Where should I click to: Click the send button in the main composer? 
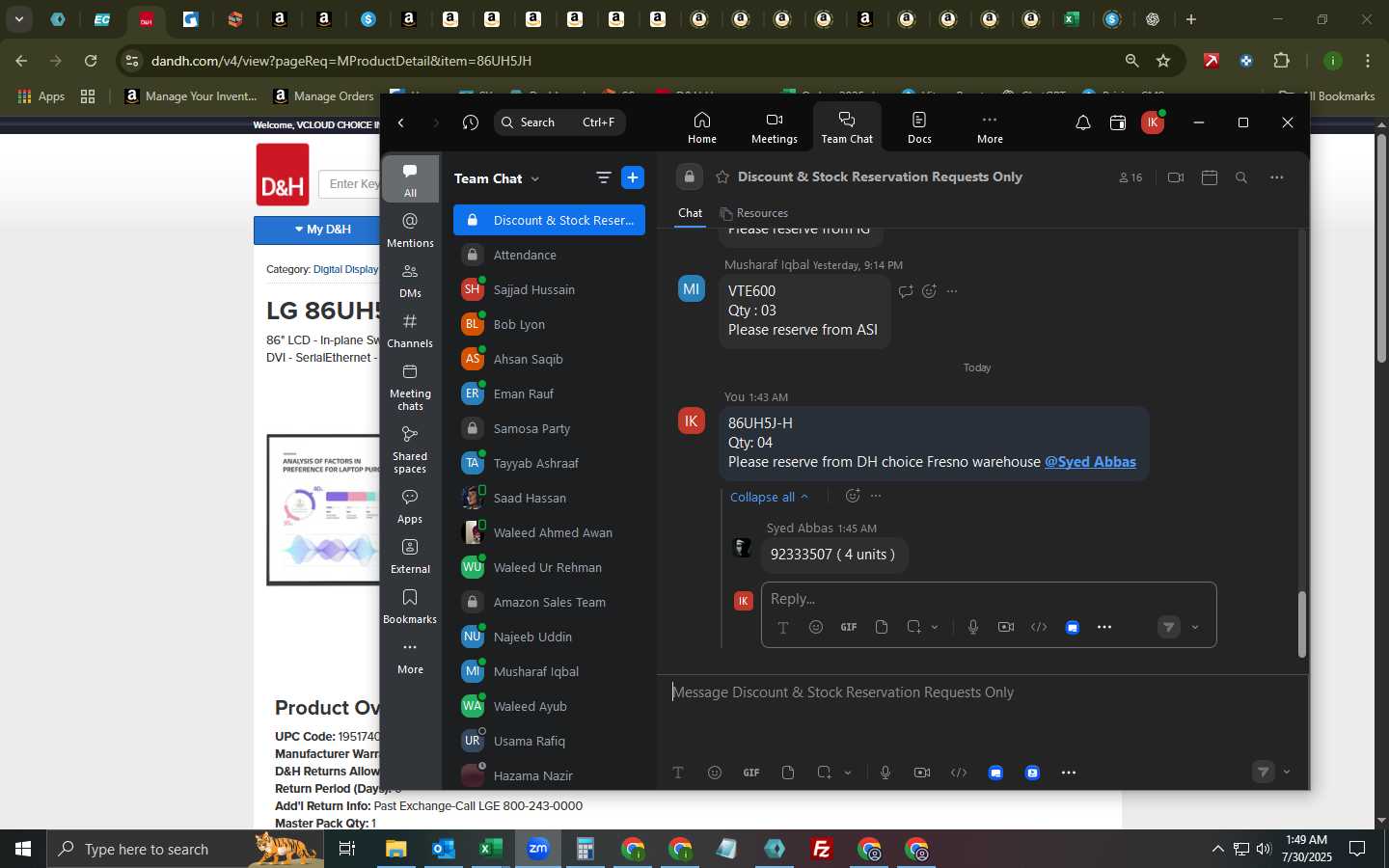(1263, 772)
